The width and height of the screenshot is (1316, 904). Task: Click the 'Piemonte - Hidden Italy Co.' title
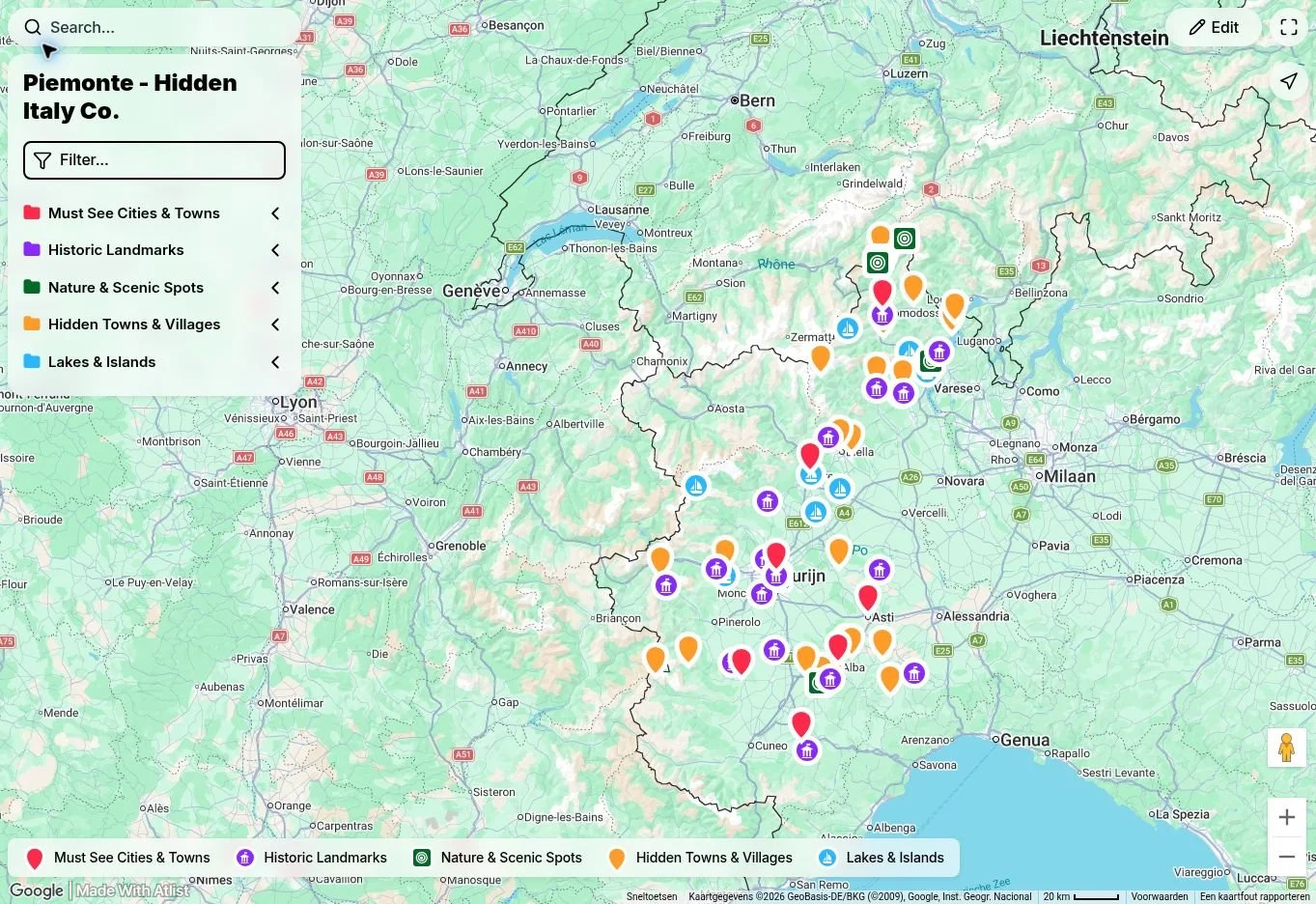pos(130,97)
